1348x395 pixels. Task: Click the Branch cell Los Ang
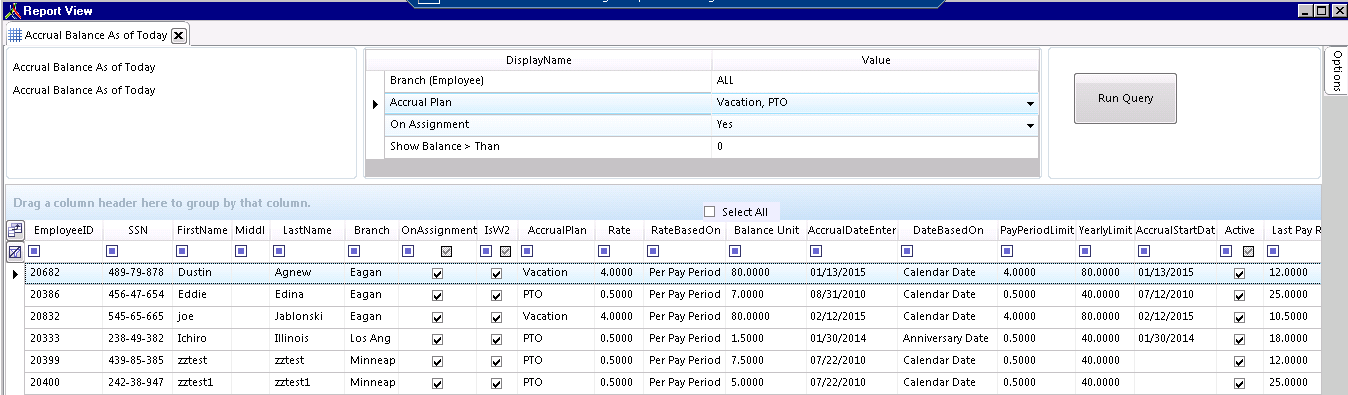tap(371, 339)
